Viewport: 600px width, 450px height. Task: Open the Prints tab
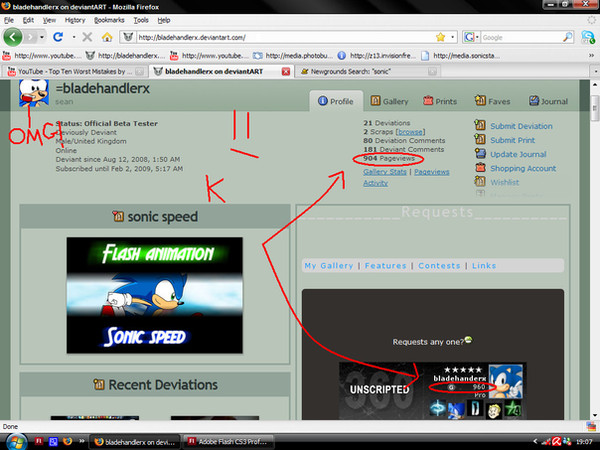pos(440,101)
